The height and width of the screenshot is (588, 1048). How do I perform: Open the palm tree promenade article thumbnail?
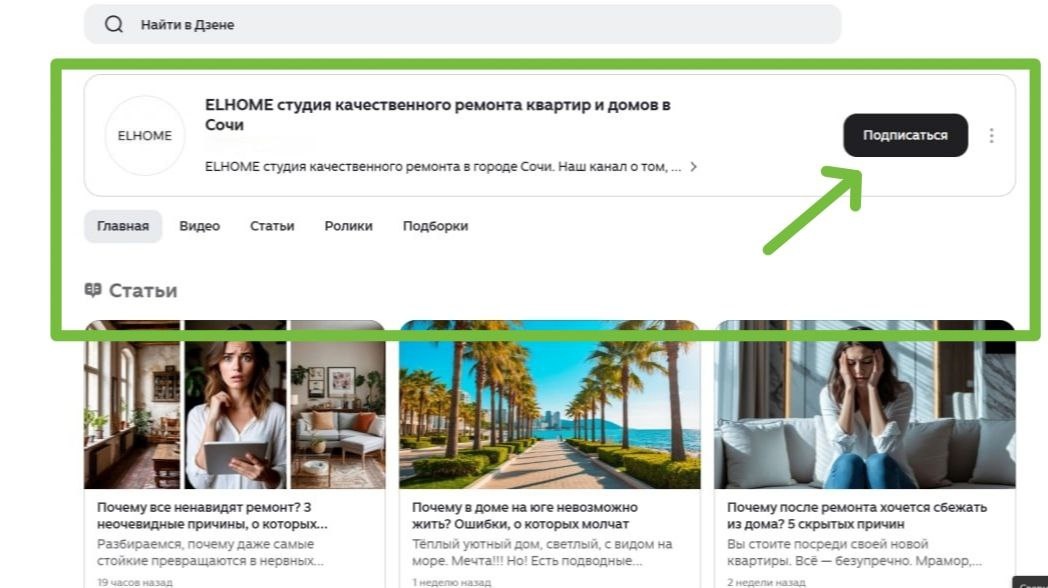point(549,404)
